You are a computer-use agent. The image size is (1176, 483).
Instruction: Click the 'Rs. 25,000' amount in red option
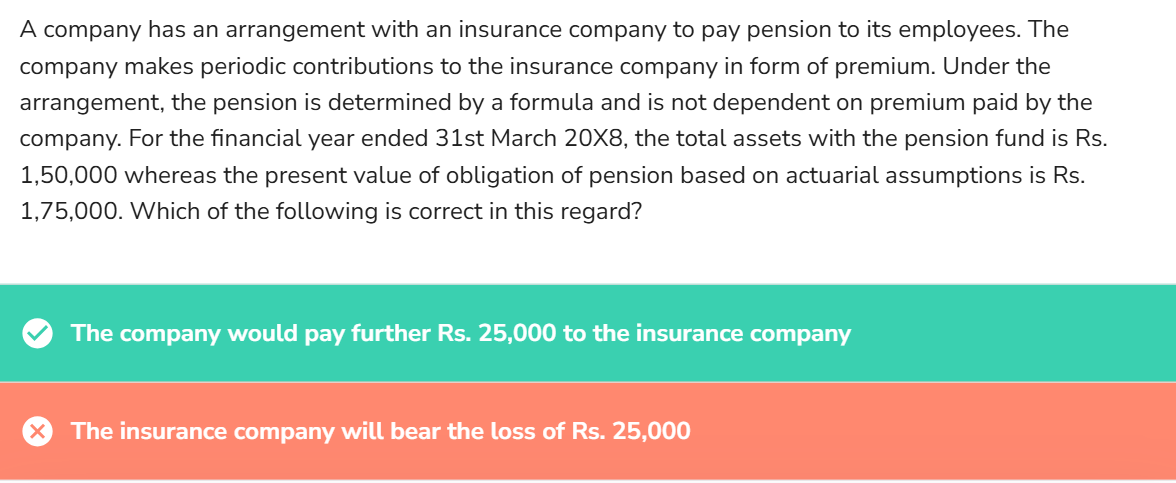point(632,432)
